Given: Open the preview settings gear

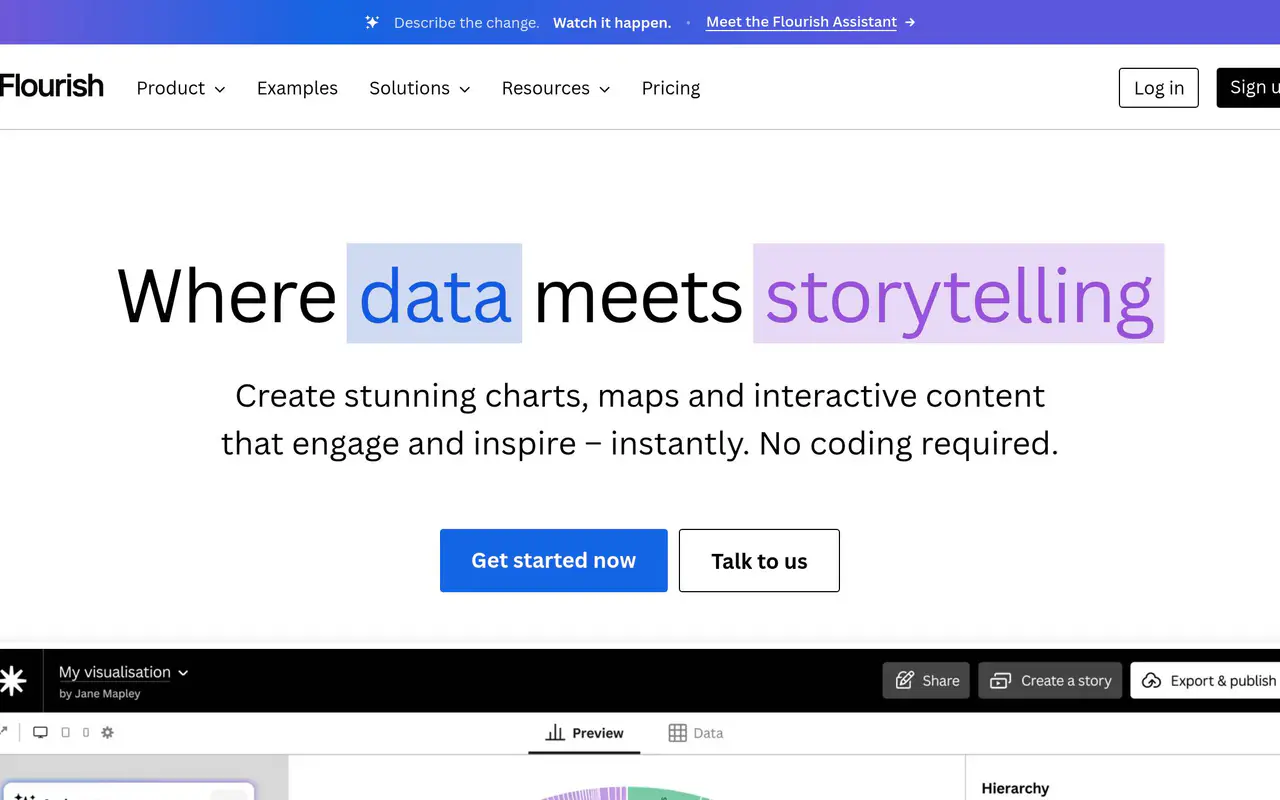Looking at the screenshot, I should (x=108, y=733).
